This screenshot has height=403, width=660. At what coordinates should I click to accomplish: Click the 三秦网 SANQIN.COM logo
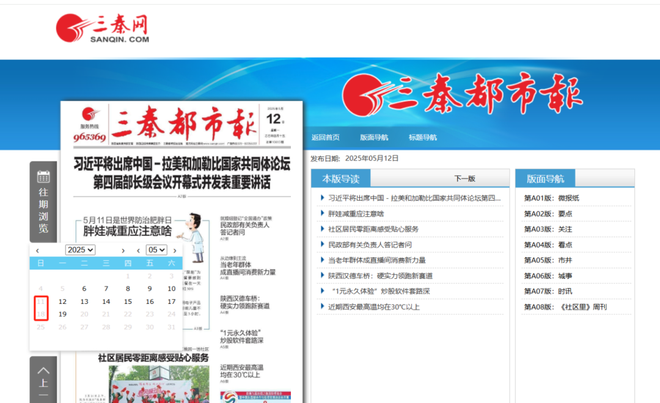pos(102,28)
